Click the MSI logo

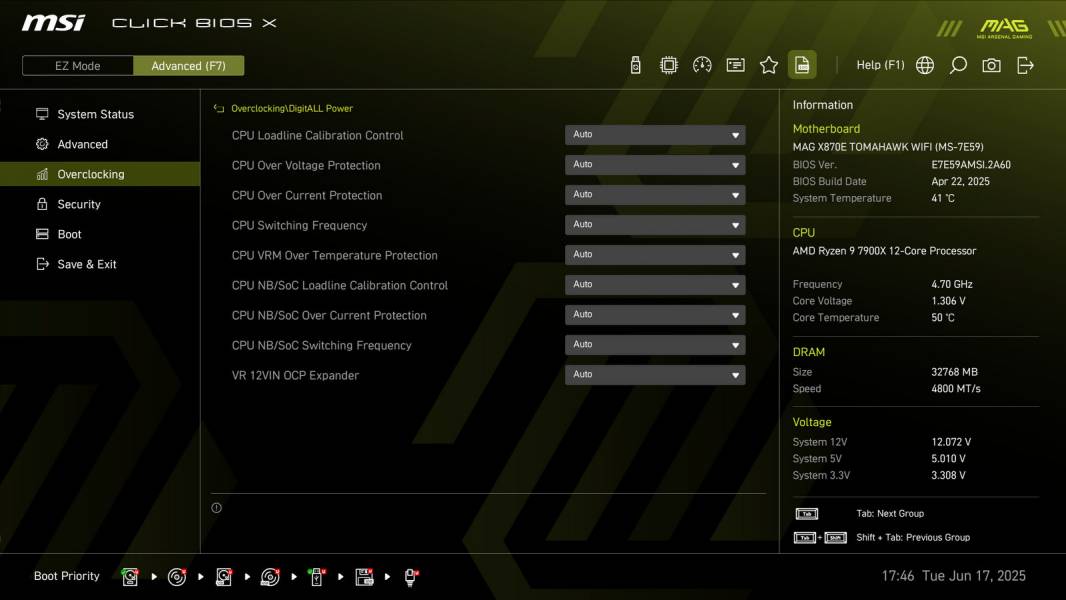[54, 23]
